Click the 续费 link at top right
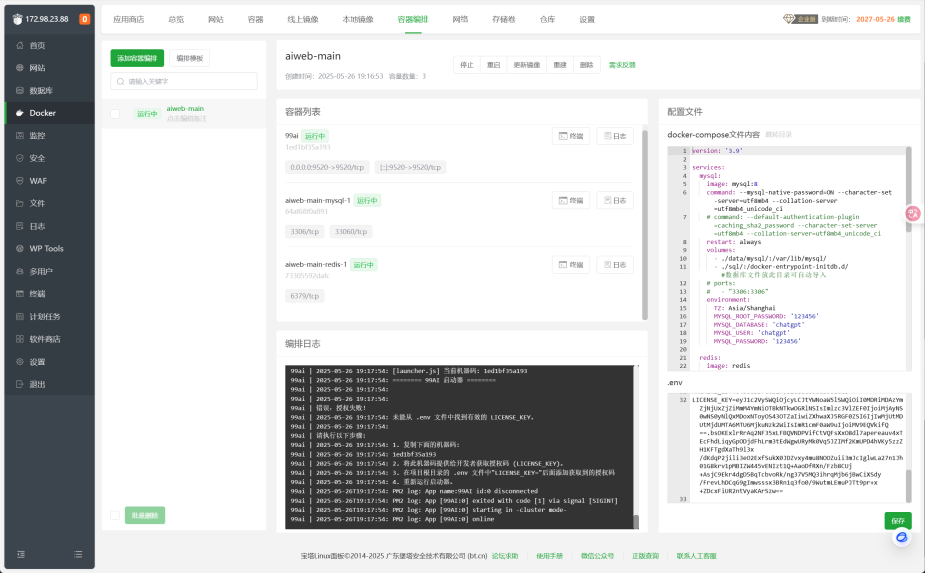This screenshot has height=573, width=925. coord(904,19)
